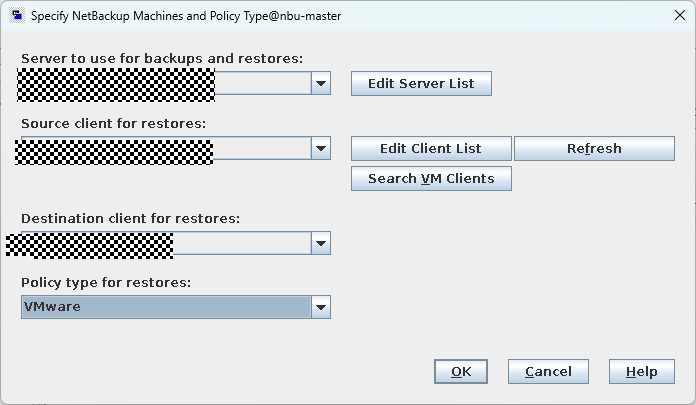Click the "Server to use for backups" label

click(x=162, y=59)
